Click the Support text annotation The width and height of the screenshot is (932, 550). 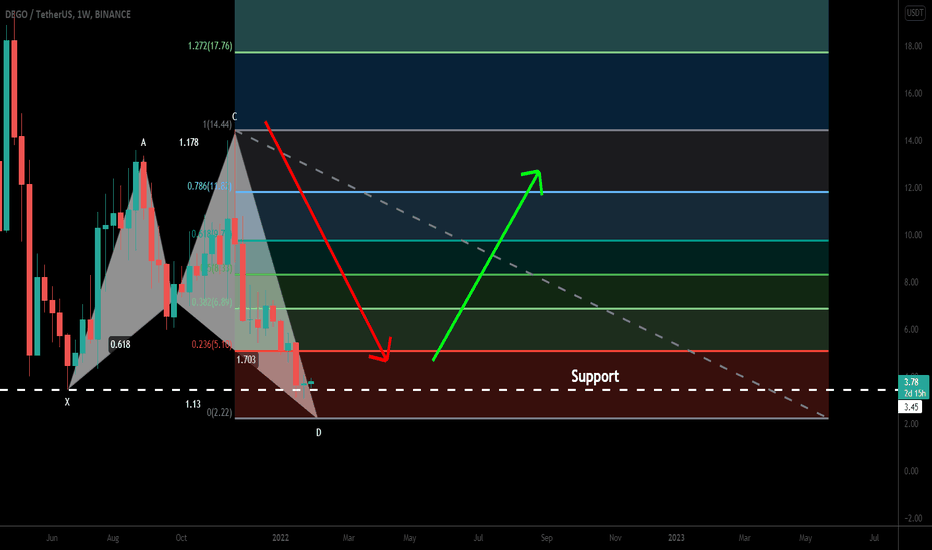[595, 376]
